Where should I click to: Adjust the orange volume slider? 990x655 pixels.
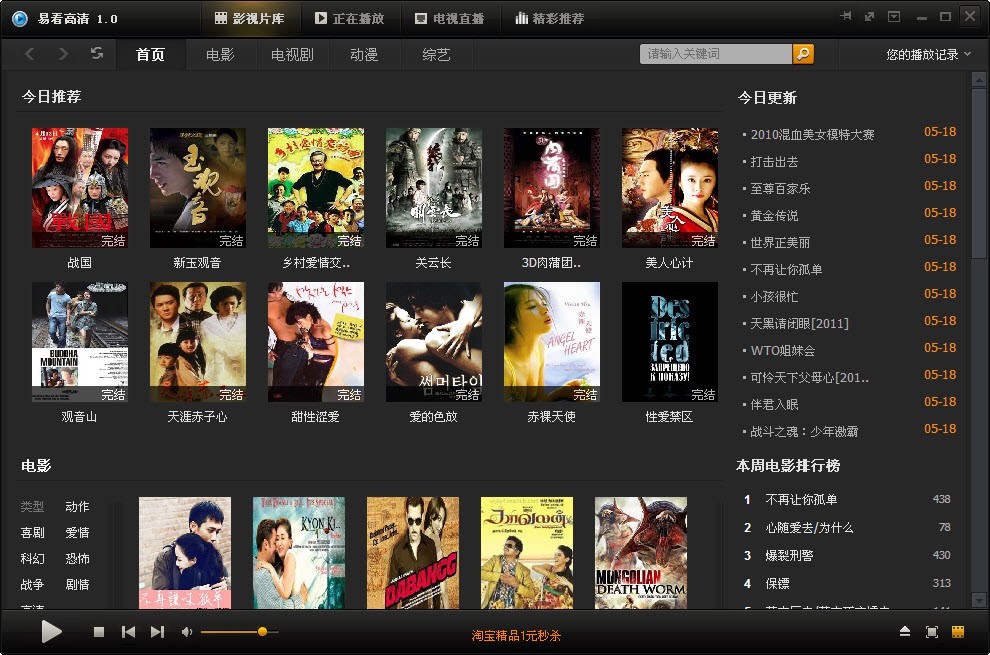point(240,632)
